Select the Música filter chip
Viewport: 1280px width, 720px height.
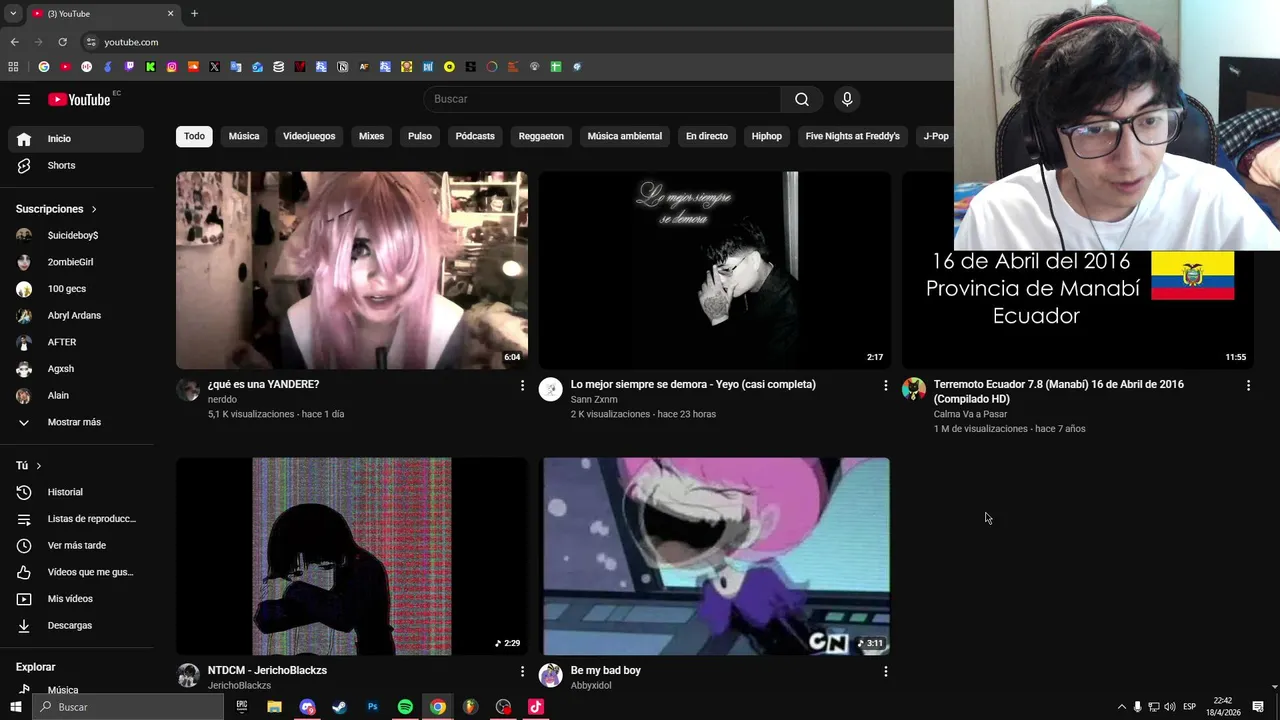tap(244, 136)
